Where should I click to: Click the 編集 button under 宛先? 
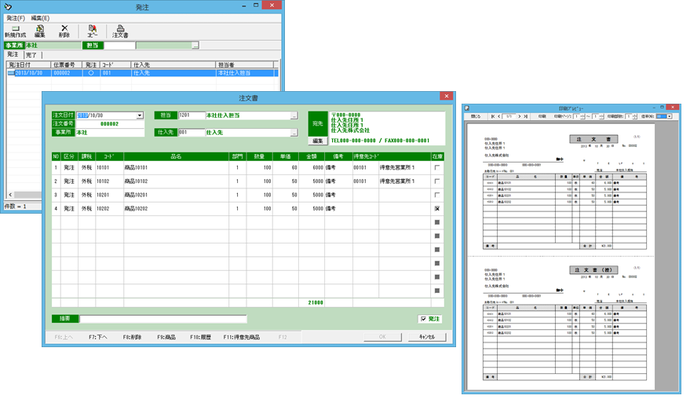point(317,141)
